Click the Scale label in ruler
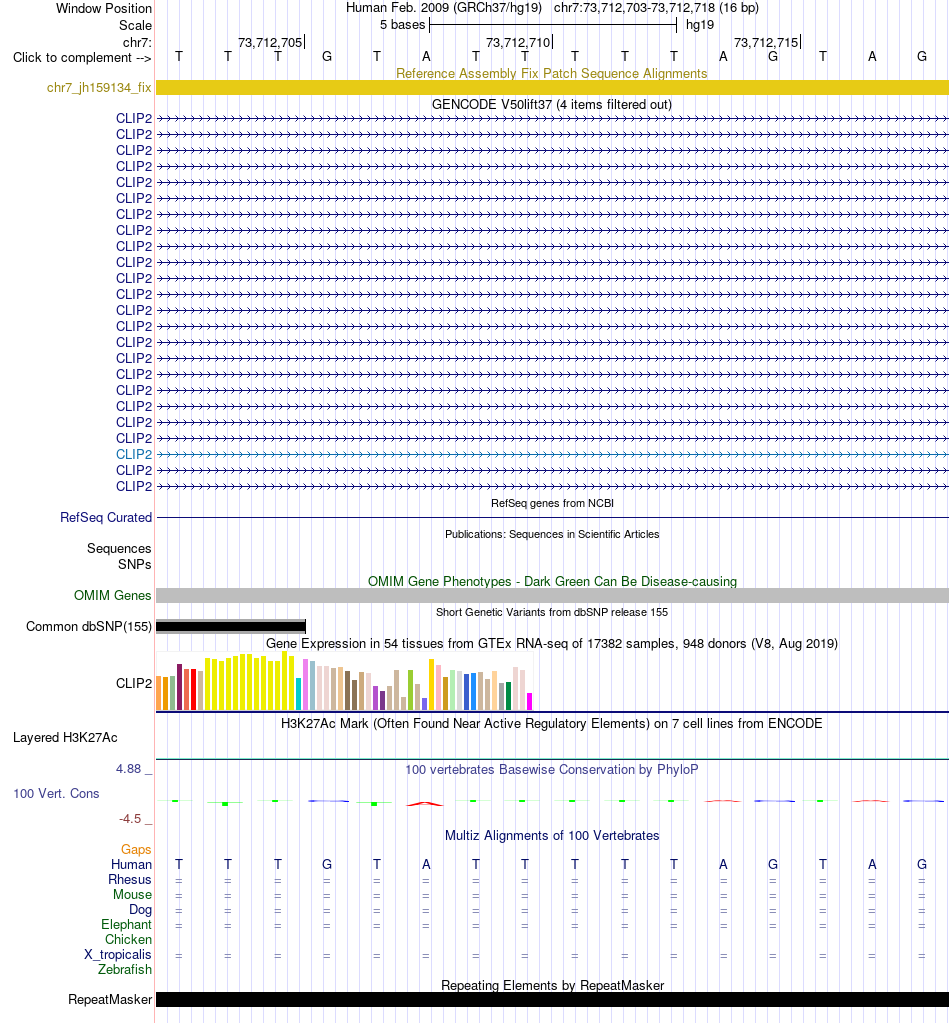Image resolution: width=950 pixels, height=1023 pixels. (x=135, y=25)
